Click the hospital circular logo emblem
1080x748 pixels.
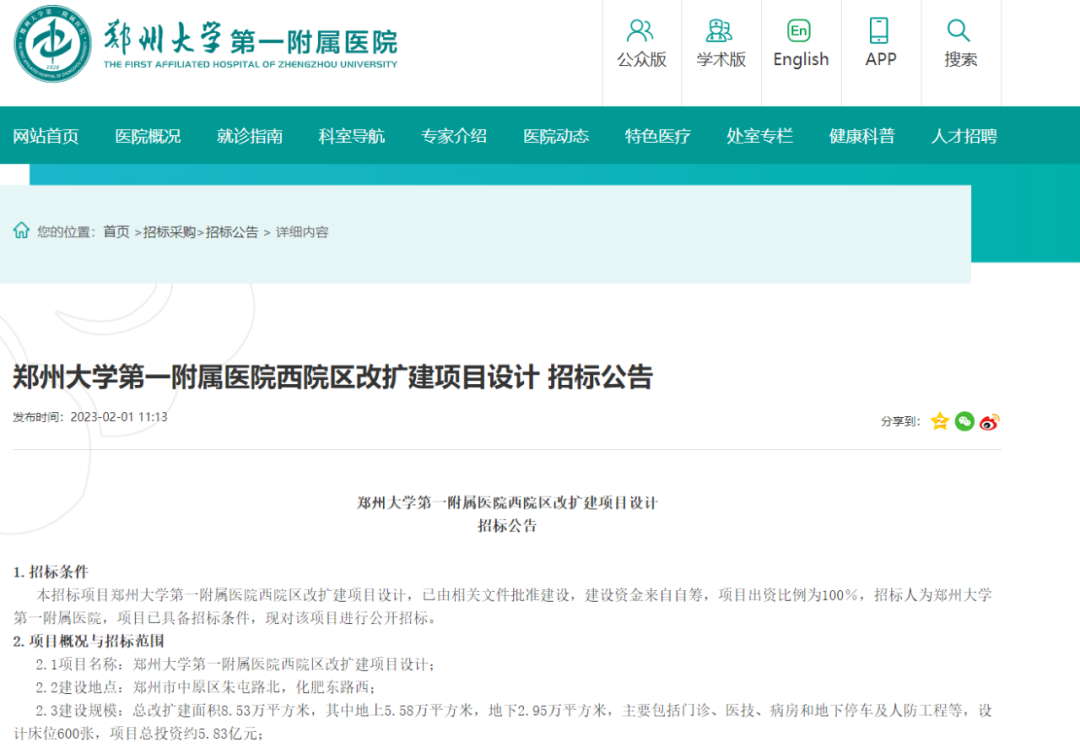[x=52, y=44]
